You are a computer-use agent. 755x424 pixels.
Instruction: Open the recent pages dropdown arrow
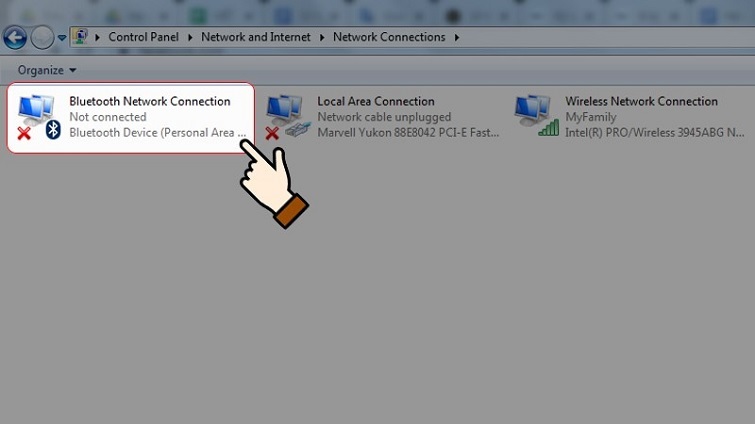(62, 38)
